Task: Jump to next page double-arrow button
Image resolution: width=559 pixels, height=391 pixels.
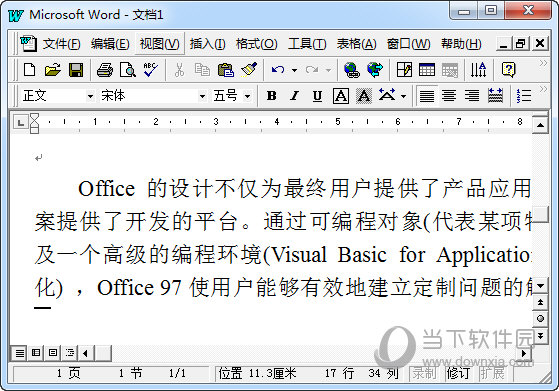Action: pyautogui.click(x=540, y=335)
